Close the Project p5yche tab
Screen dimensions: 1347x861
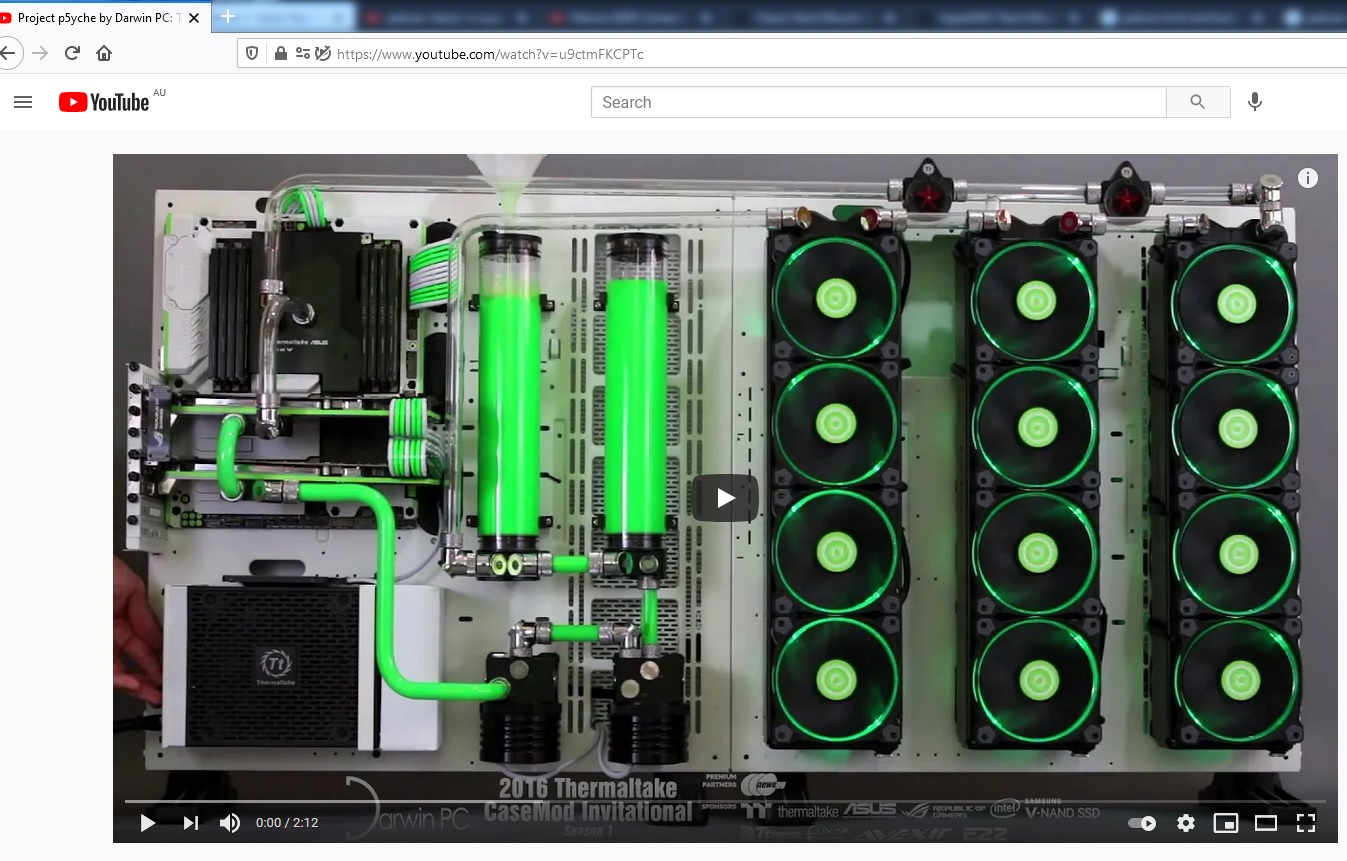click(194, 17)
